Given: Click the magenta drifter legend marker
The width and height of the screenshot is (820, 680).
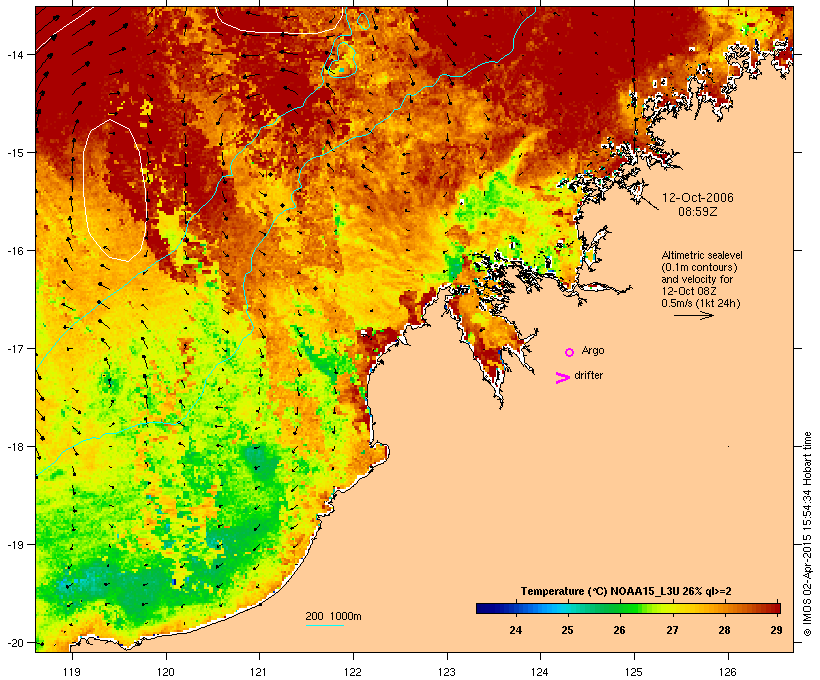Looking at the screenshot, I should point(563,378).
